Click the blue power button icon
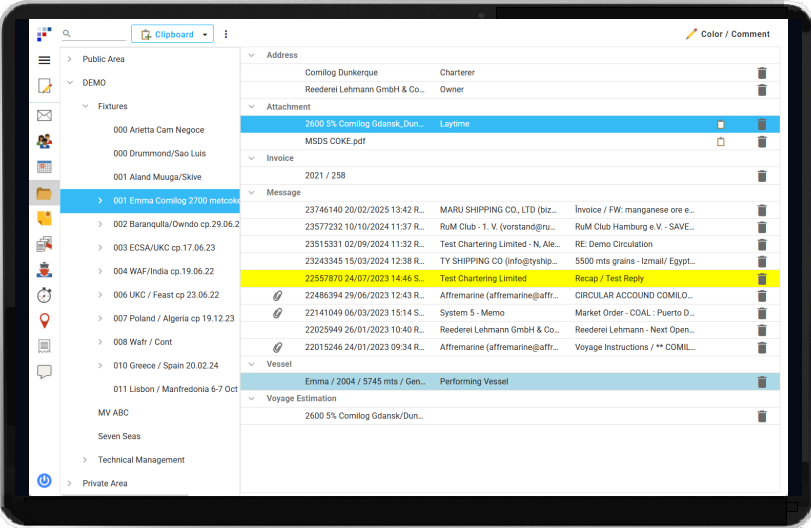 44,480
